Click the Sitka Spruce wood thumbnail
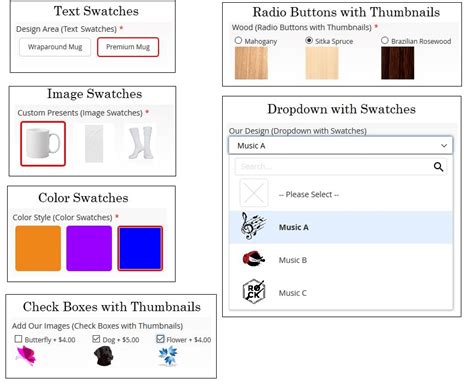474x390 pixels. [322, 63]
